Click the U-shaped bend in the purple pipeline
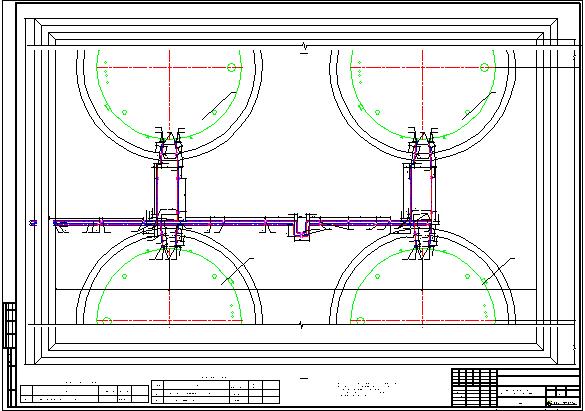 click(301, 229)
